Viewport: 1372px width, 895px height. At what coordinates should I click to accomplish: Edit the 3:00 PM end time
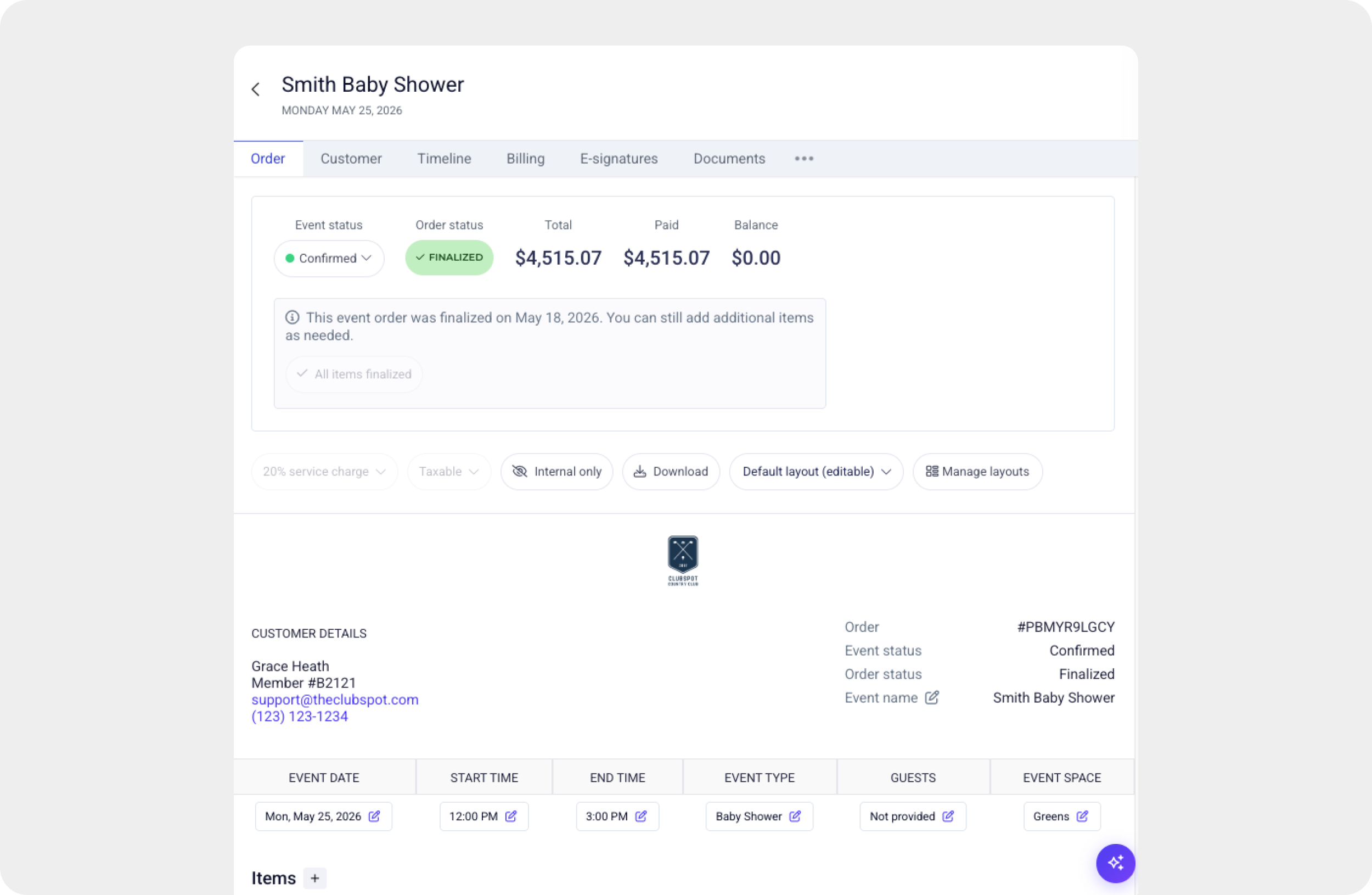[x=617, y=816]
